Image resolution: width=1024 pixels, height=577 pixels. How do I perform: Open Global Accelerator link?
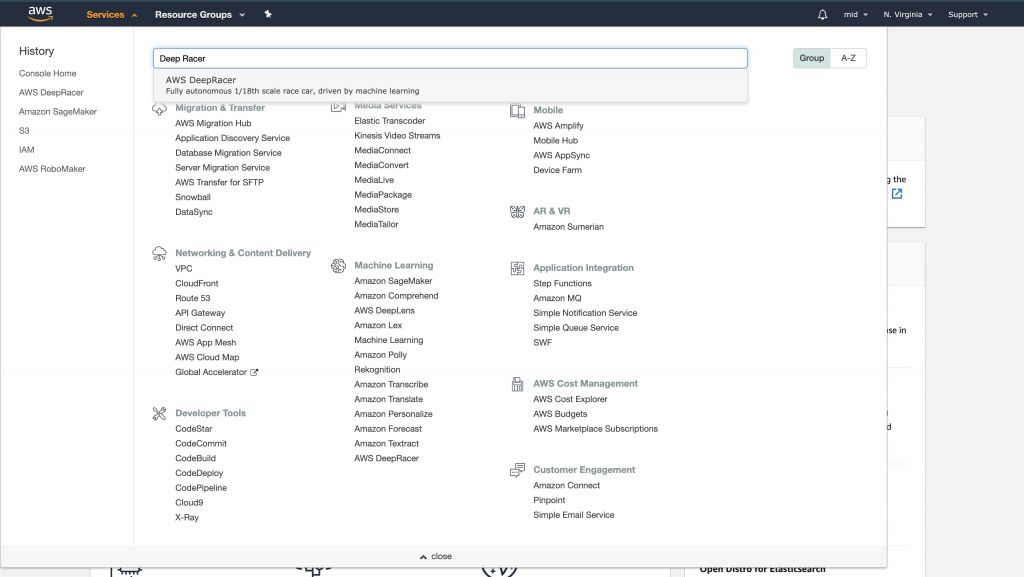(x=211, y=372)
